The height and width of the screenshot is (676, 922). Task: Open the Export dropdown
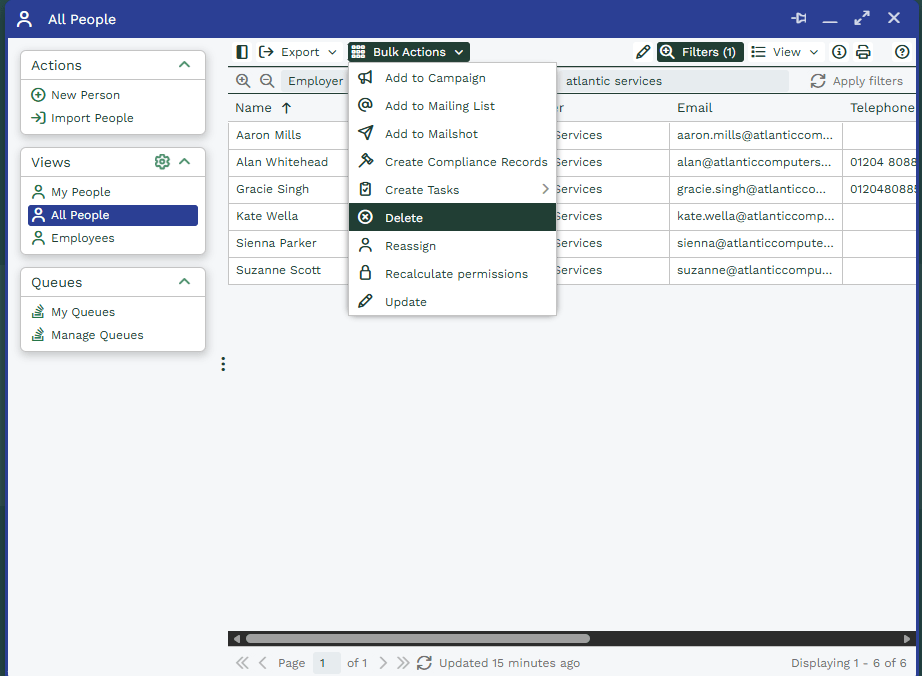pyautogui.click(x=298, y=52)
